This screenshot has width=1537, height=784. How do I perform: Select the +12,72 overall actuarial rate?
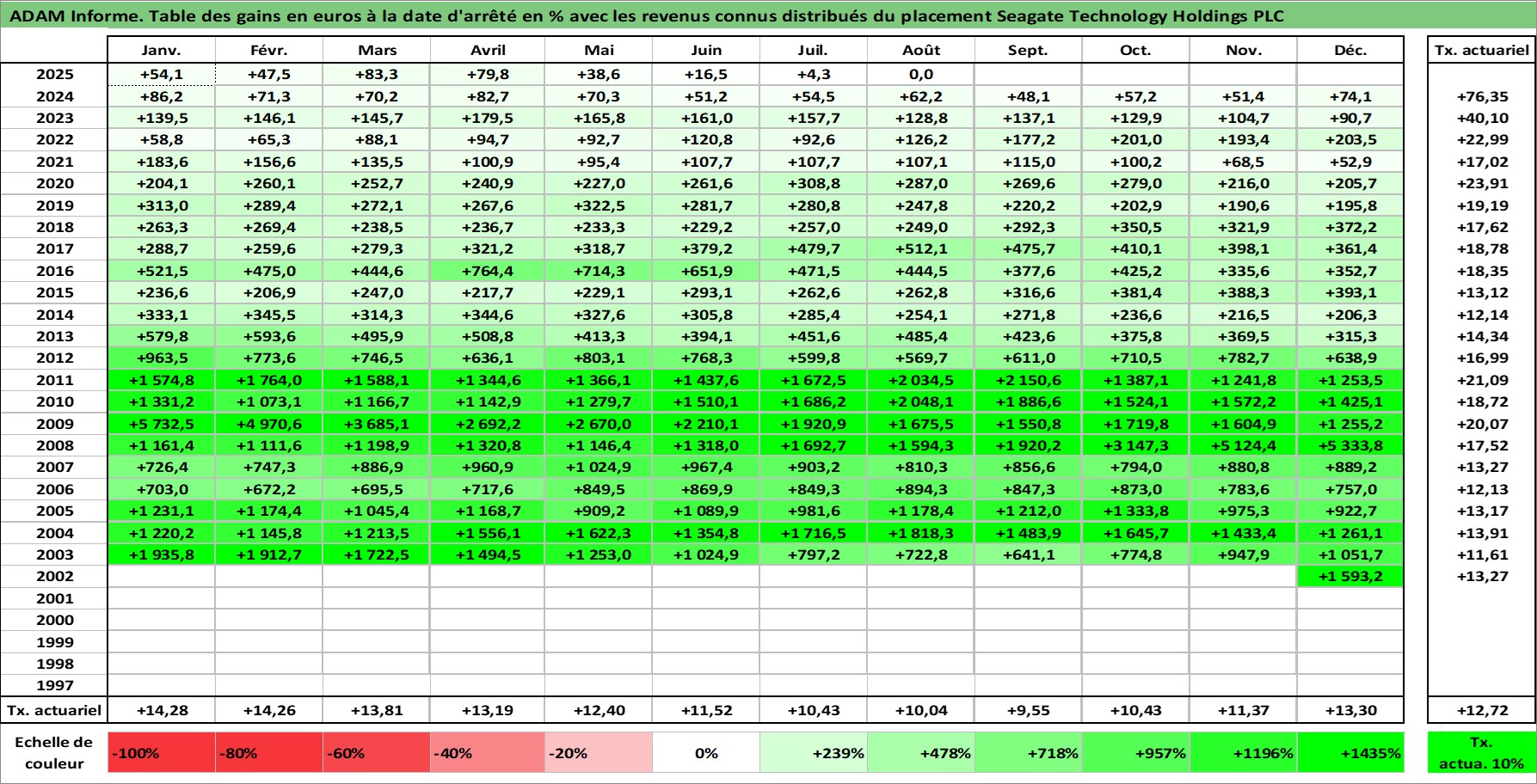point(1481,710)
